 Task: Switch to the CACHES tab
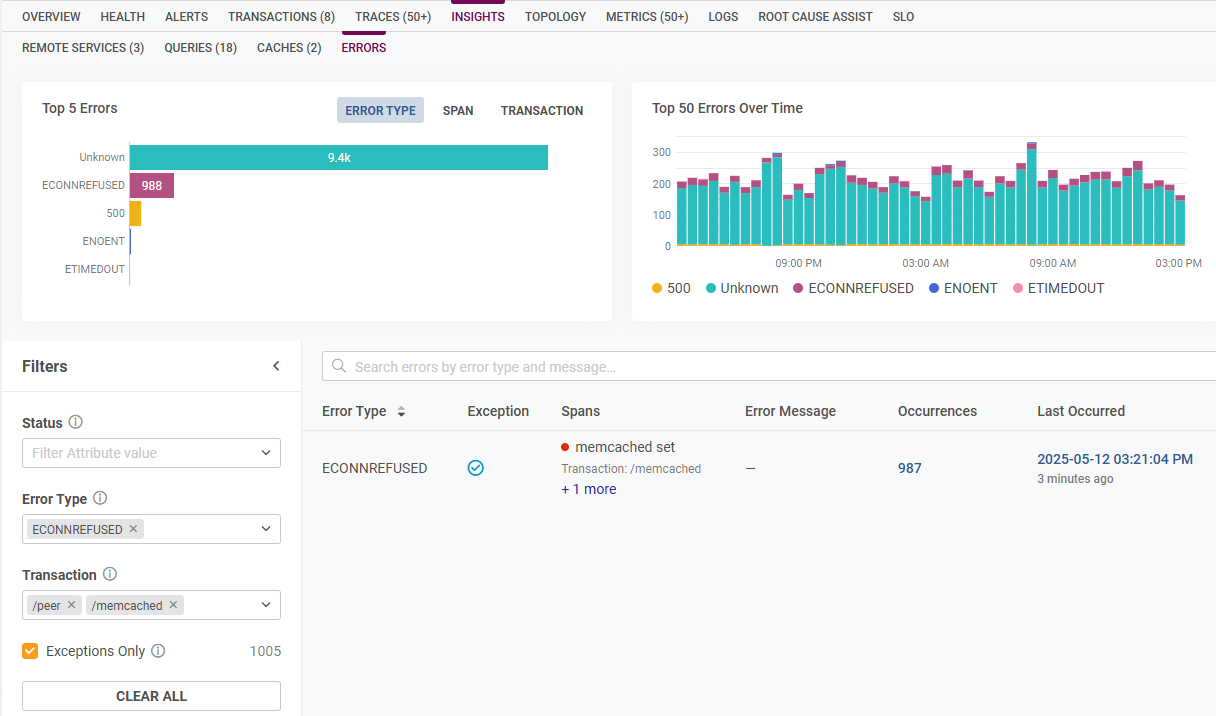[288, 47]
